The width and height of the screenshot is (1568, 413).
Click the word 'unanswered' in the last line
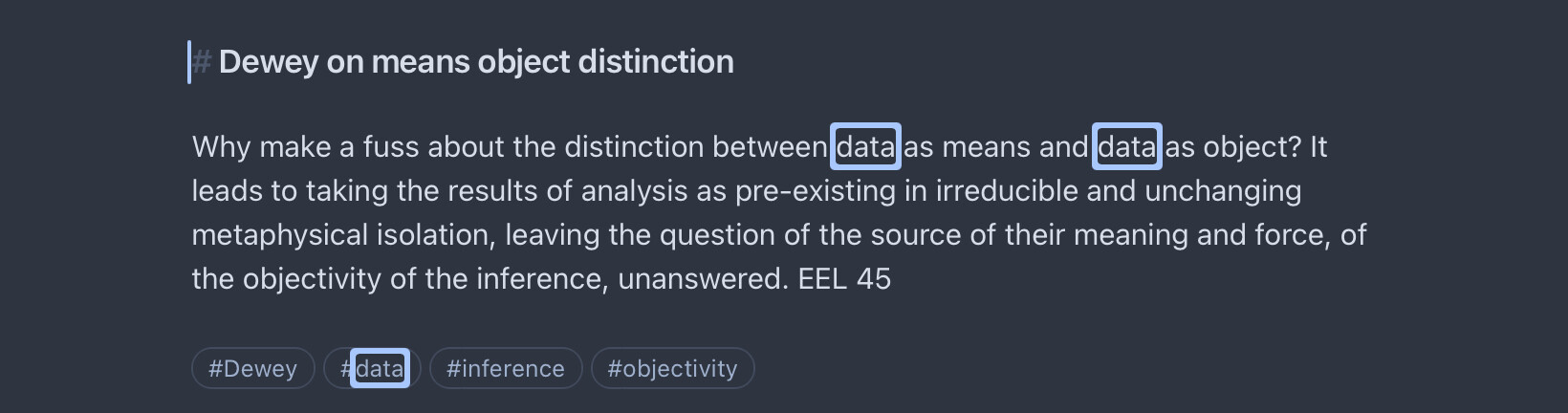point(701,278)
